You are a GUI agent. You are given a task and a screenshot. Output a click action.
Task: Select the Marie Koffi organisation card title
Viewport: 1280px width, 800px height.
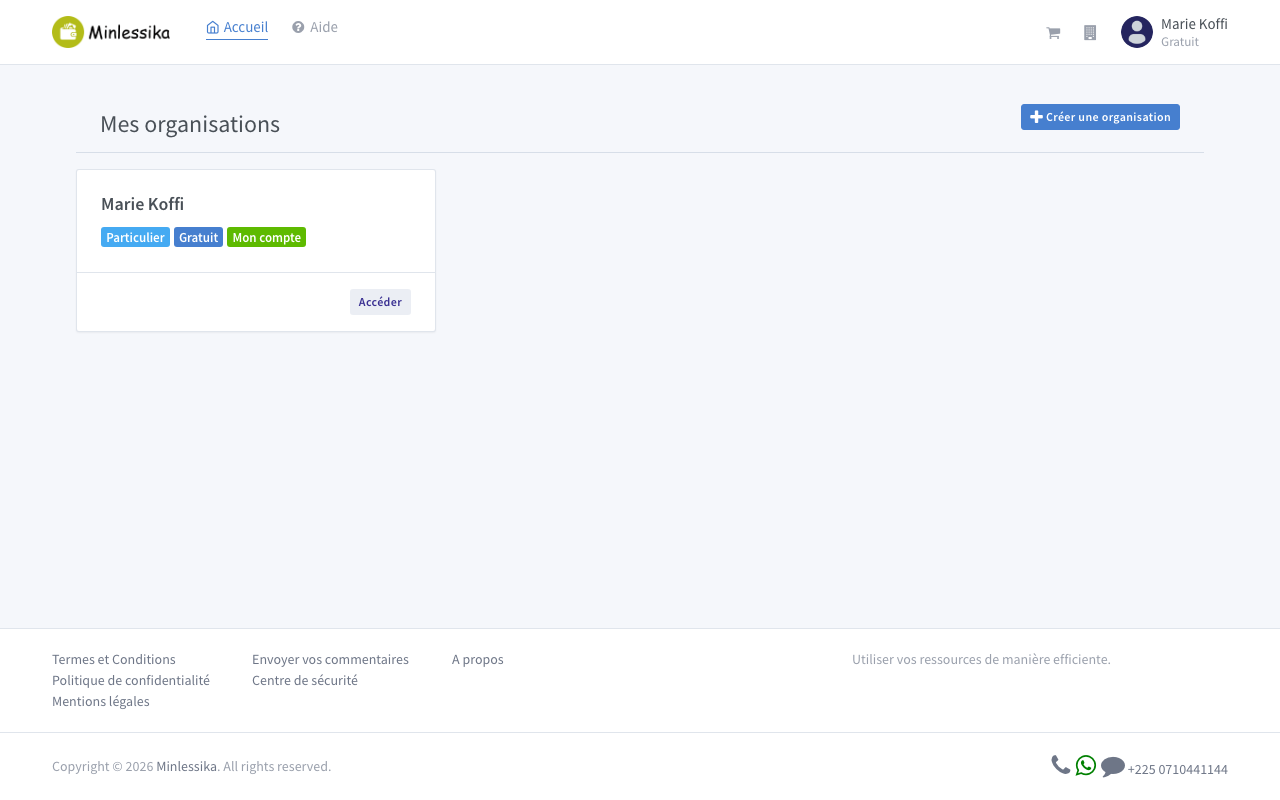click(x=142, y=204)
